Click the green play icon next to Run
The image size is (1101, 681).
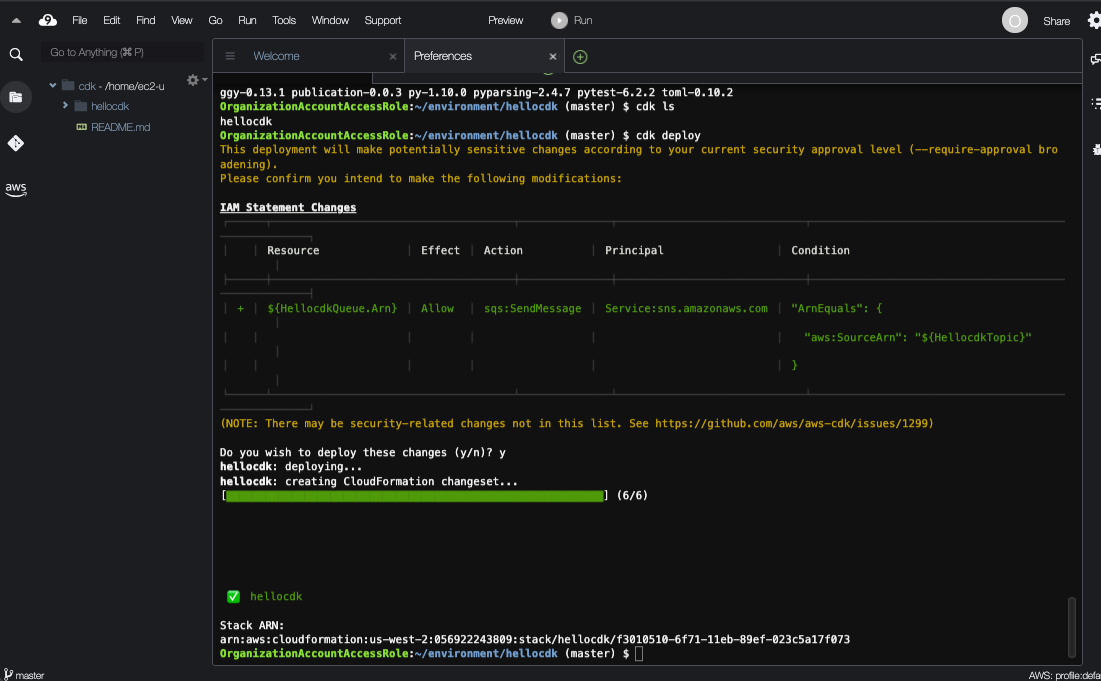[559, 20]
